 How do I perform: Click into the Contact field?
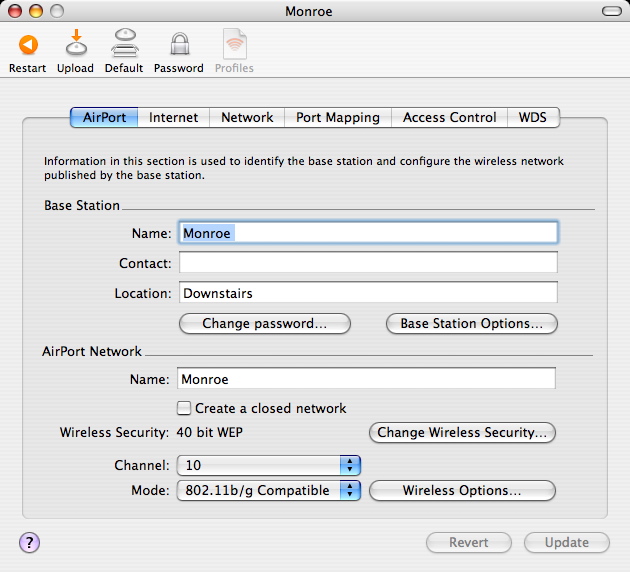tap(368, 262)
